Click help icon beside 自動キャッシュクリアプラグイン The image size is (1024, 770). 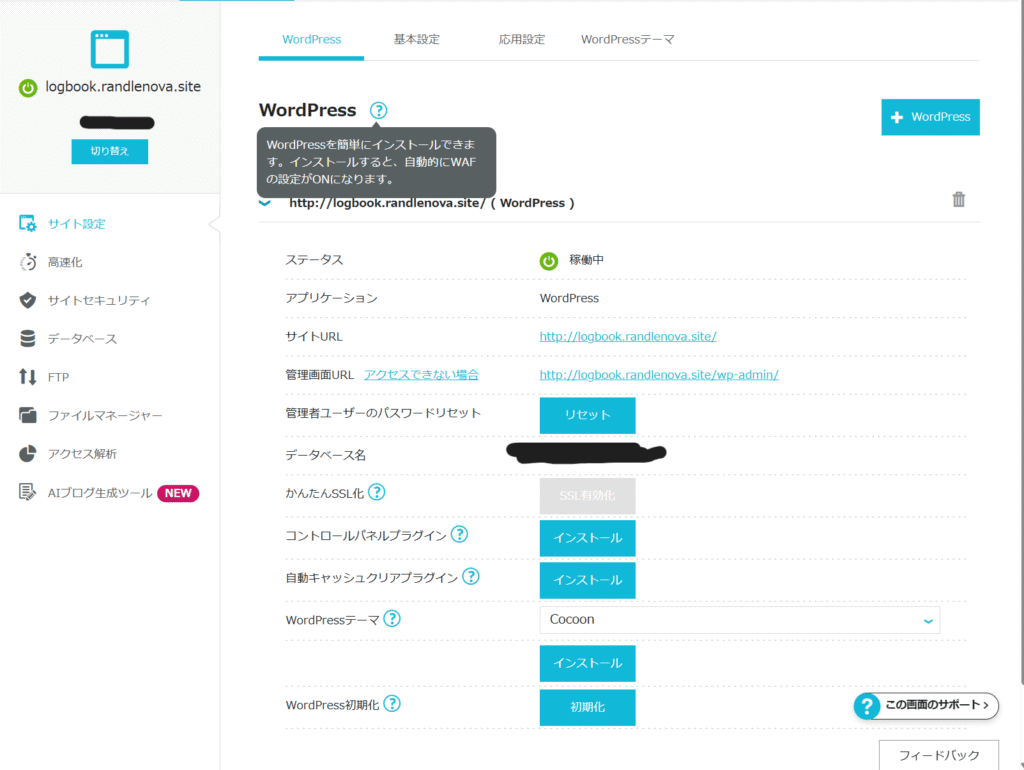[x=470, y=577]
